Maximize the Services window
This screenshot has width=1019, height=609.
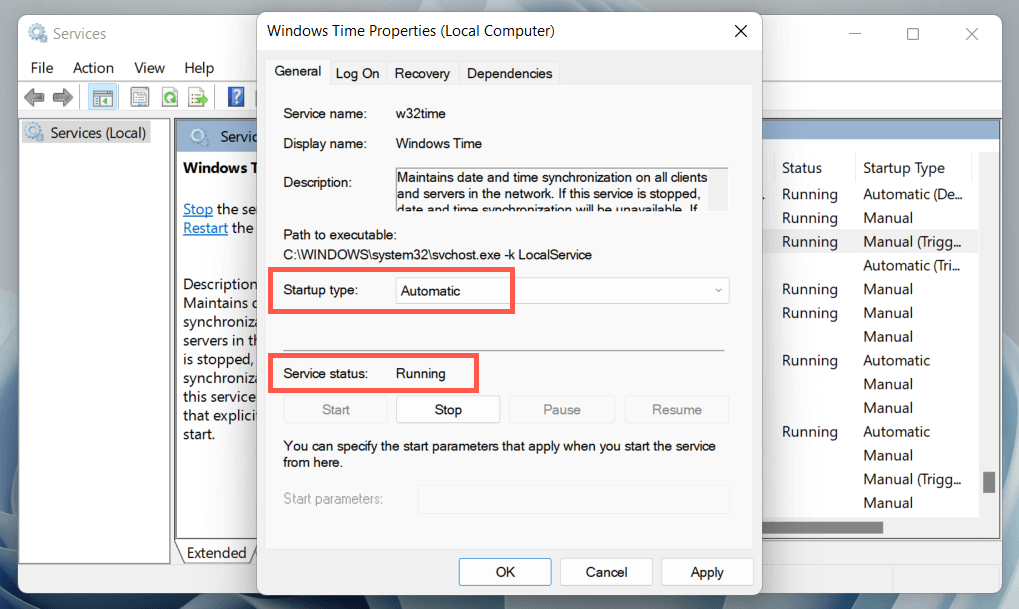(x=913, y=34)
